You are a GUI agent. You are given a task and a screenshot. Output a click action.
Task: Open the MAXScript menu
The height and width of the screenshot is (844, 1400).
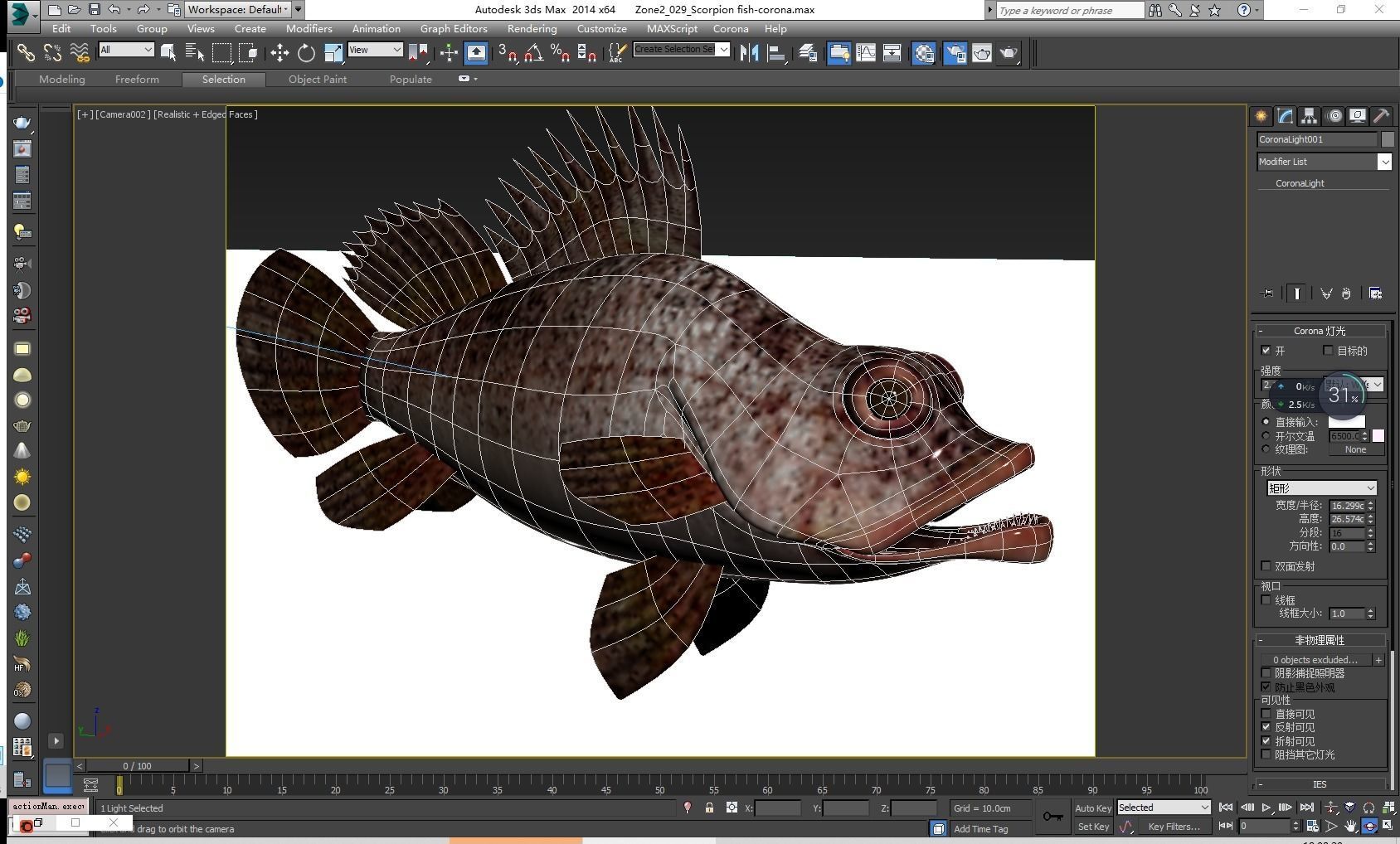[x=672, y=28]
